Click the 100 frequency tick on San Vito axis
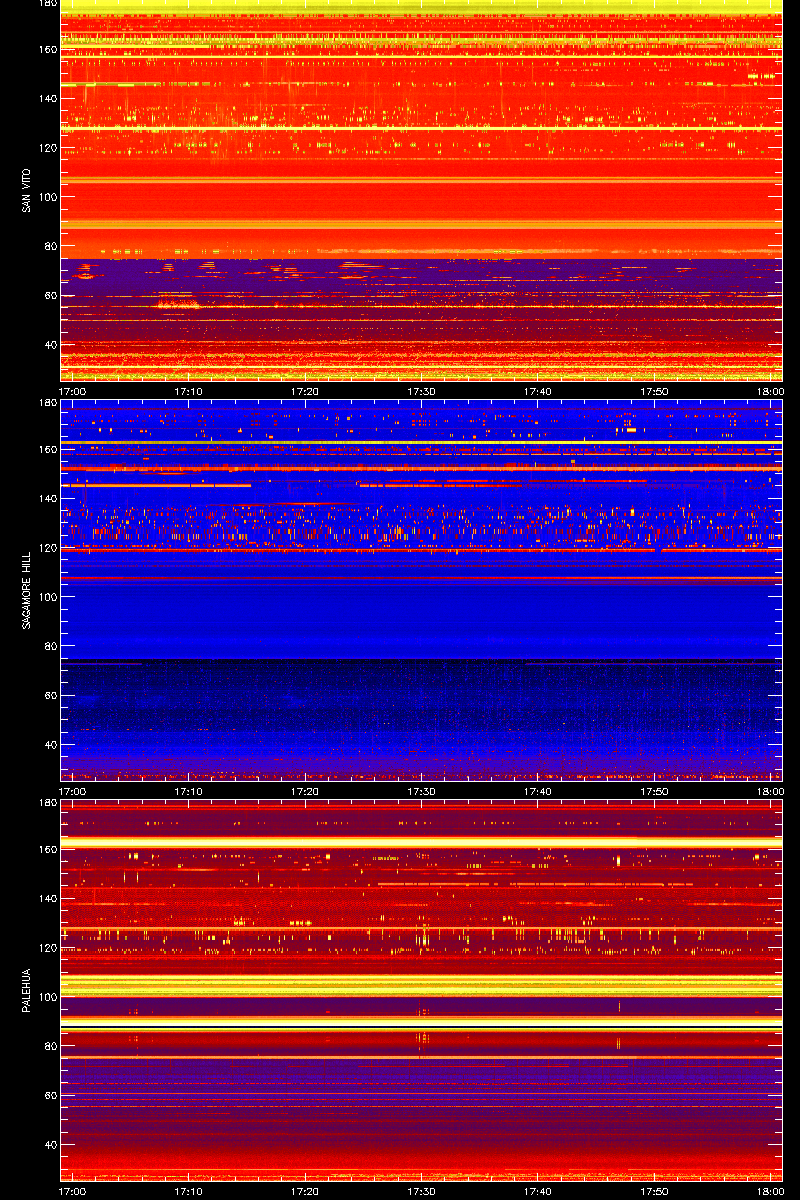The width and height of the screenshot is (800, 1200). 46,198
